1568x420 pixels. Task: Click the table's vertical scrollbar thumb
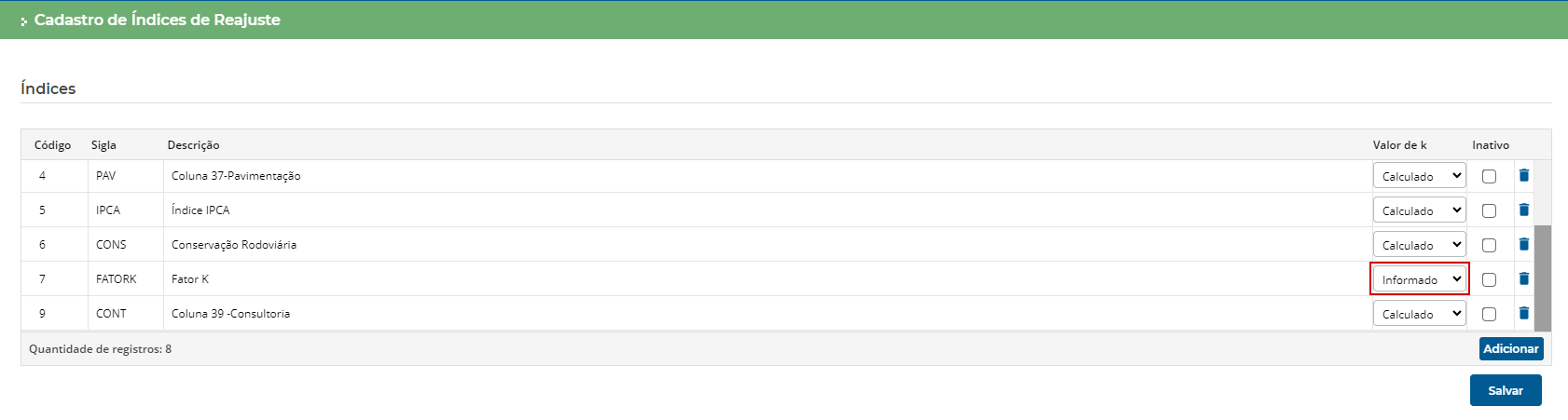click(1542, 278)
